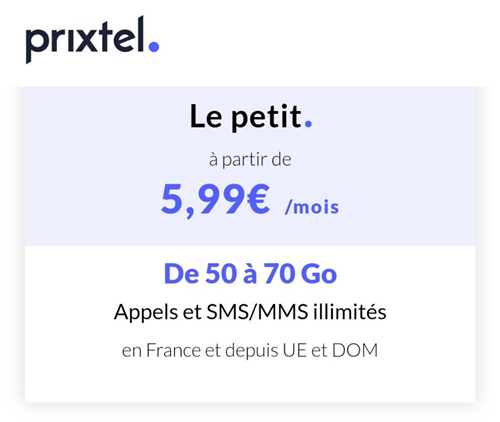Click the blue dot after Le petit

point(309,124)
